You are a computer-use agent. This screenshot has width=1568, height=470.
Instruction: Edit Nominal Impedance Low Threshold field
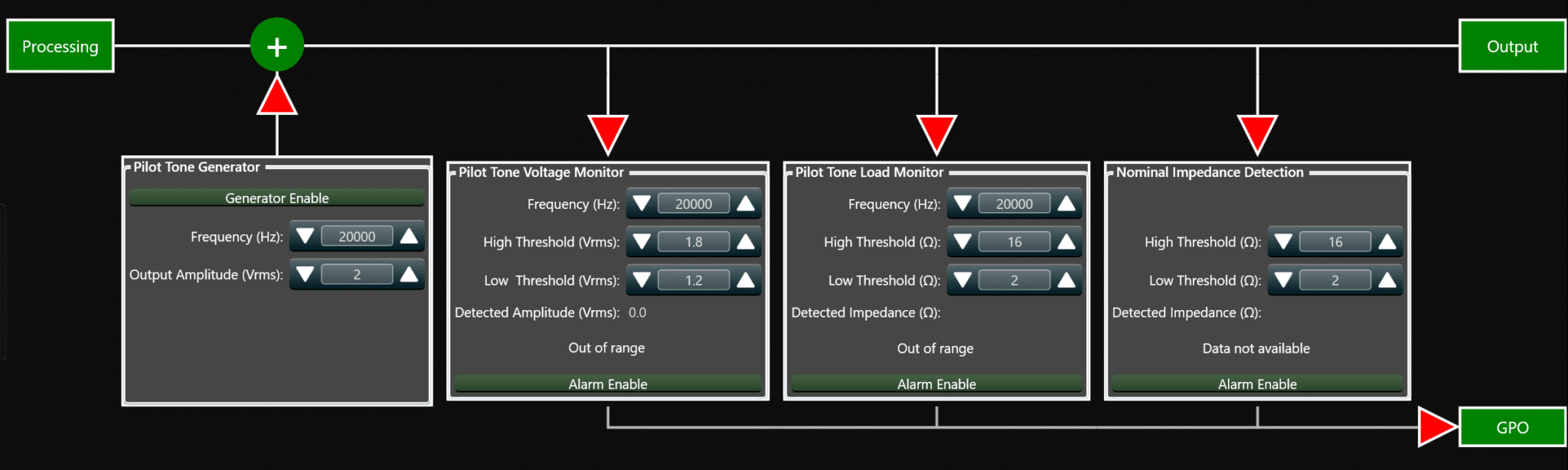tap(1335, 280)
